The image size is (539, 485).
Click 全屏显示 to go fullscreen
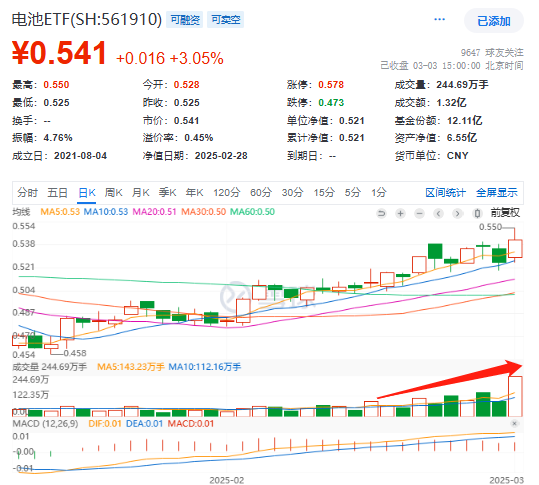[496, 192]
